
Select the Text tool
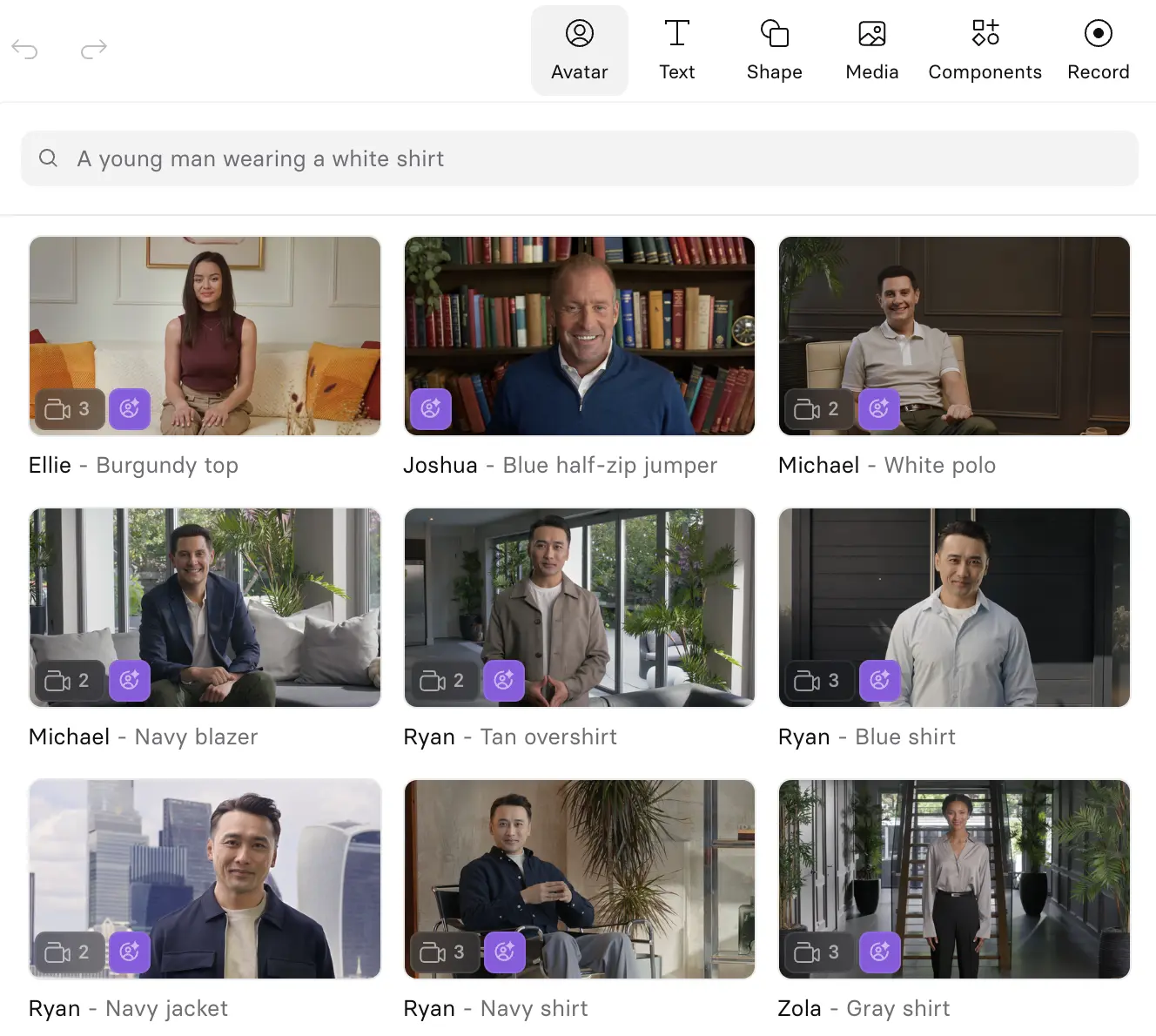pyautogui.click(x=677, y=50)
